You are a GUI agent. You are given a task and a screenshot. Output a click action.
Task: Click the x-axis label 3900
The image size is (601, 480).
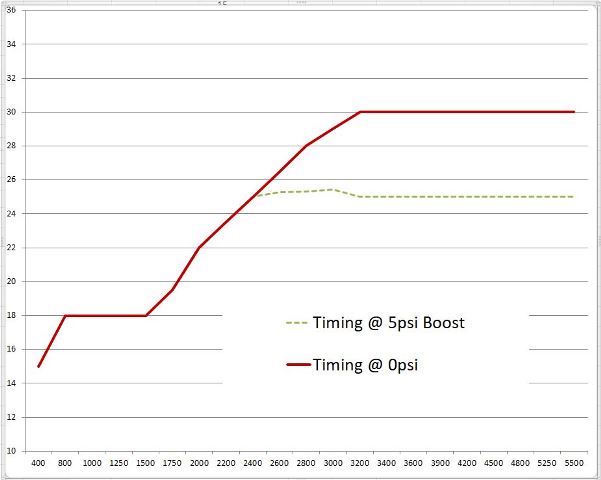[x=440, y=463]
